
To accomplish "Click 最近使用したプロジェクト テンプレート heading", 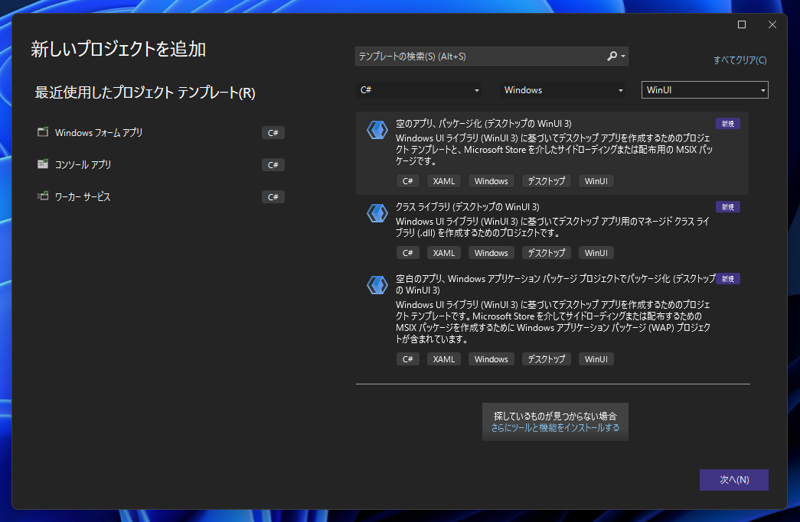I will pos(145,93).
